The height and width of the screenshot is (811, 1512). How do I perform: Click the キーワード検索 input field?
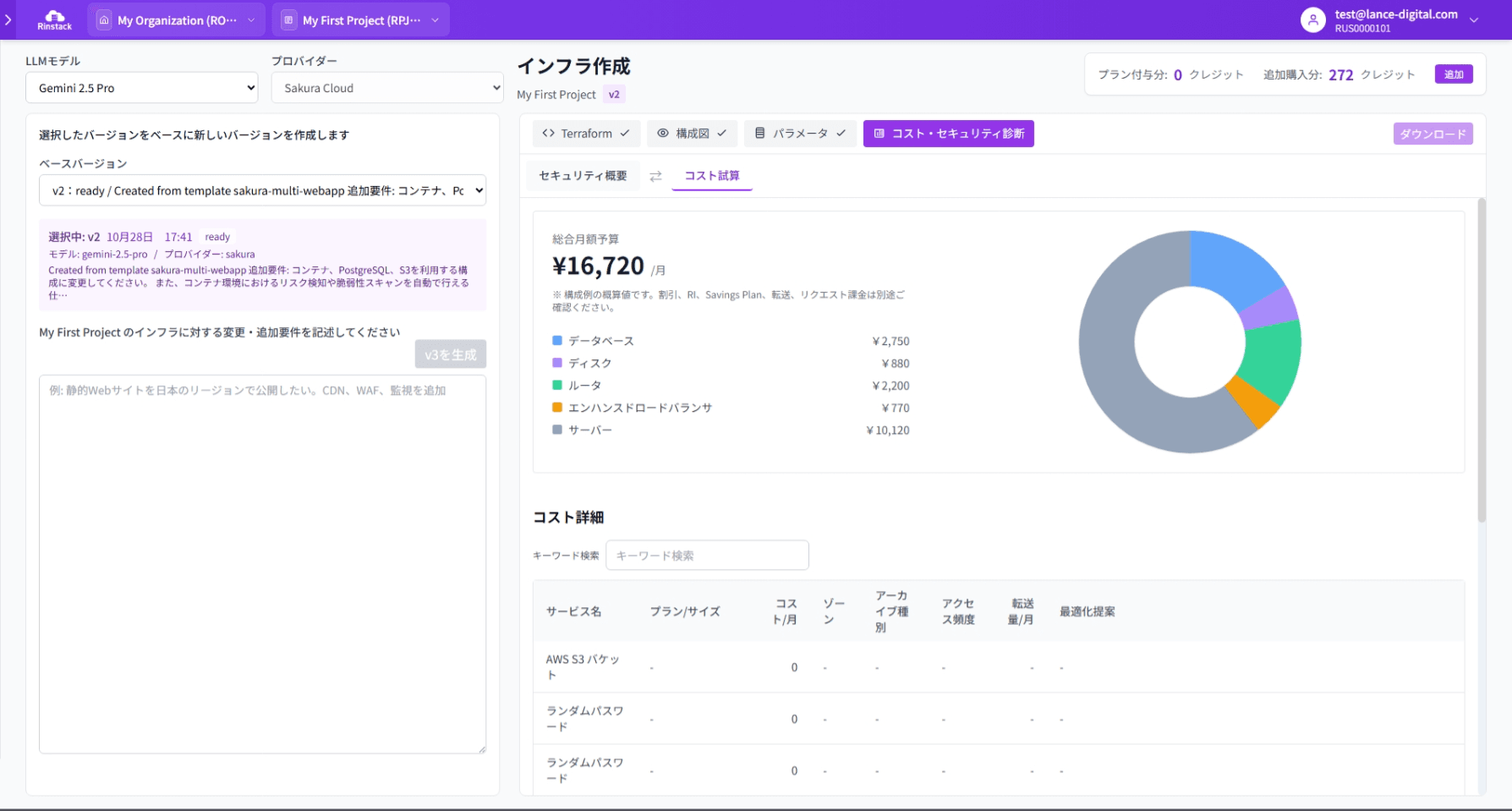pyautogui.click(x=707, y=556)
